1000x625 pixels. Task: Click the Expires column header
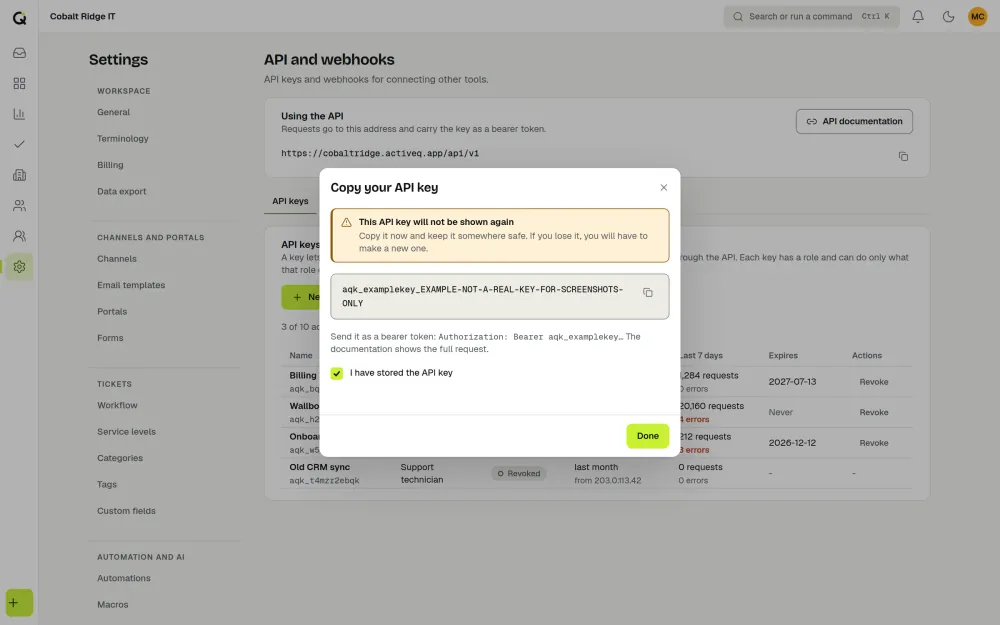click(x=783, y=356)
